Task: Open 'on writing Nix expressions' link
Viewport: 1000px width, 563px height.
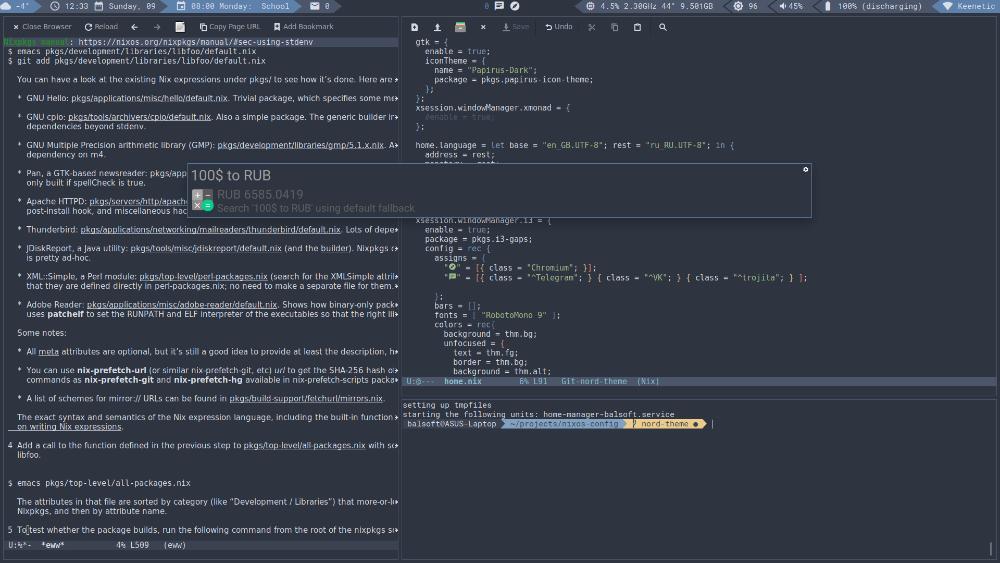Action: [x=69, y=427]
